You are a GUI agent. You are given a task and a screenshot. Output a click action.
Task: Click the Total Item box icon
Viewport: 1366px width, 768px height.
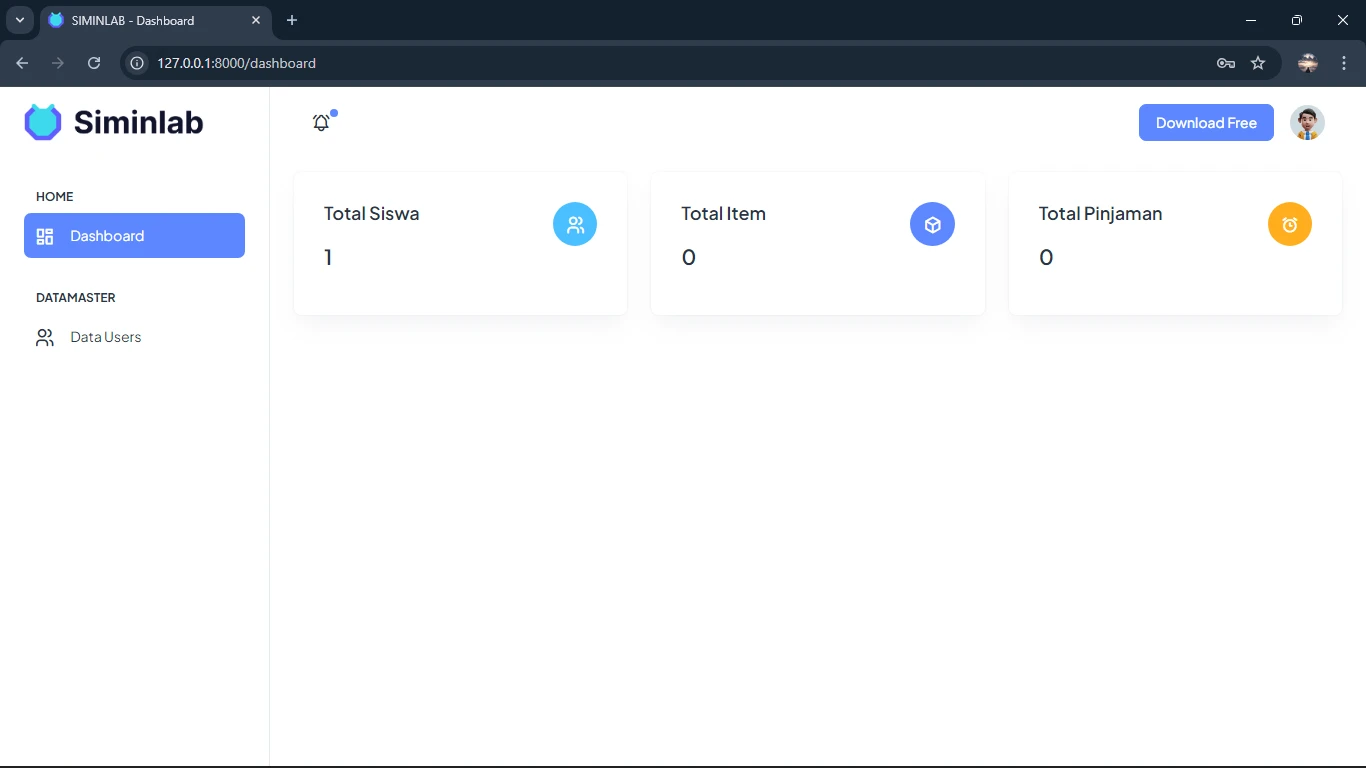pos(932,225)
